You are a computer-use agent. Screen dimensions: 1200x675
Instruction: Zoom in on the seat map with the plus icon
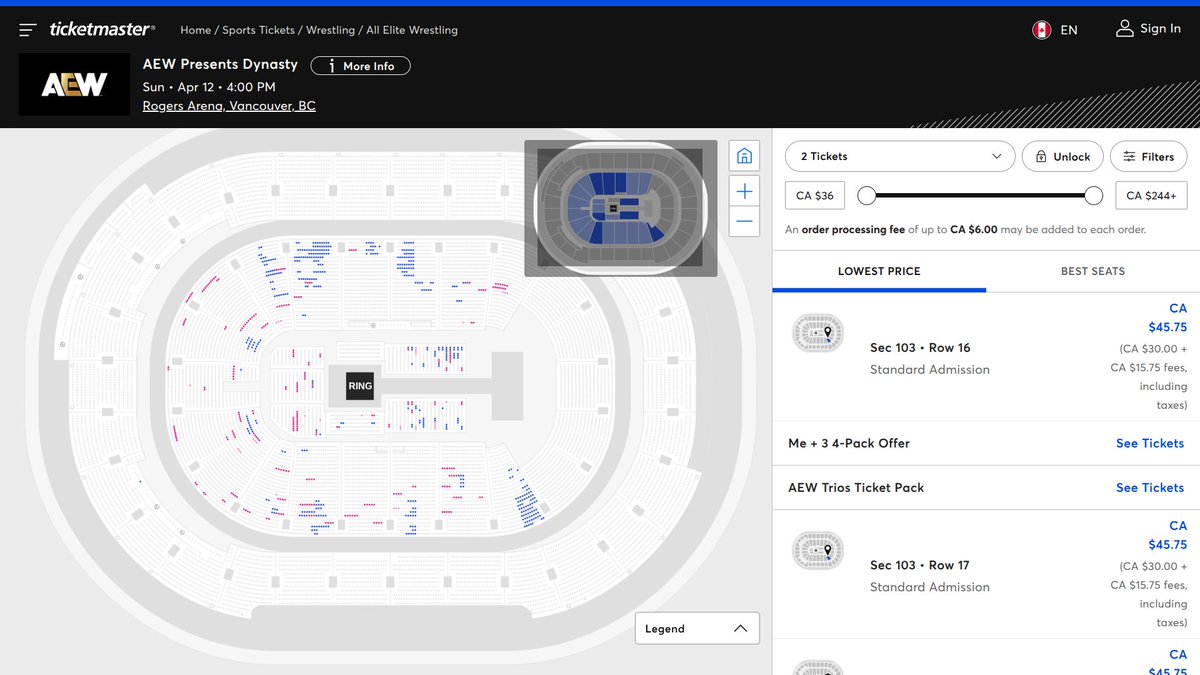[744, 190]
